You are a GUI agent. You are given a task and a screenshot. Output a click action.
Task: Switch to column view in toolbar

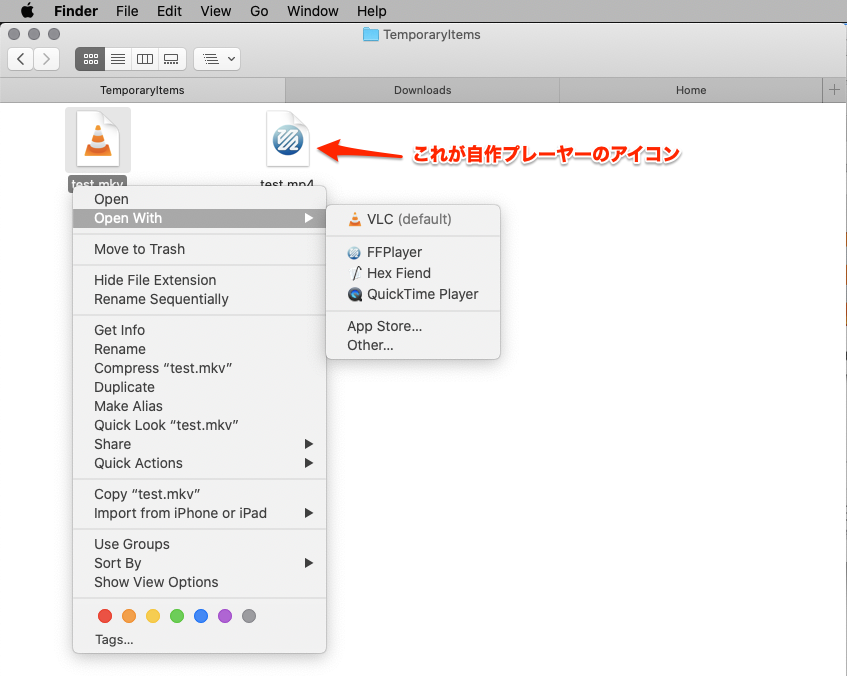coord(145,59)
